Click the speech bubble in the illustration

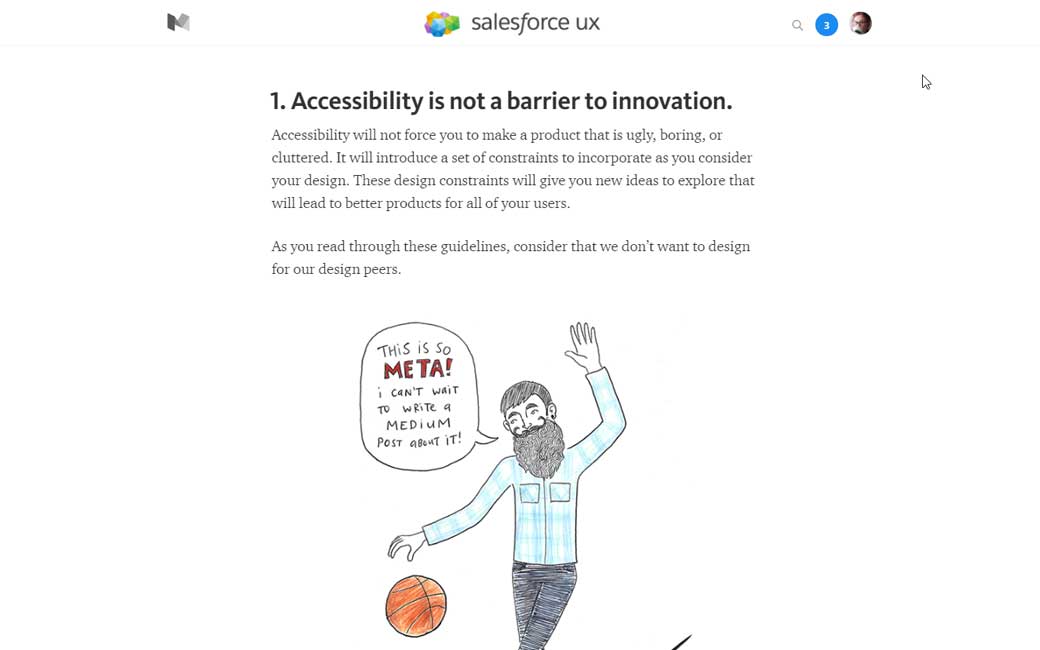click(420, 395)
